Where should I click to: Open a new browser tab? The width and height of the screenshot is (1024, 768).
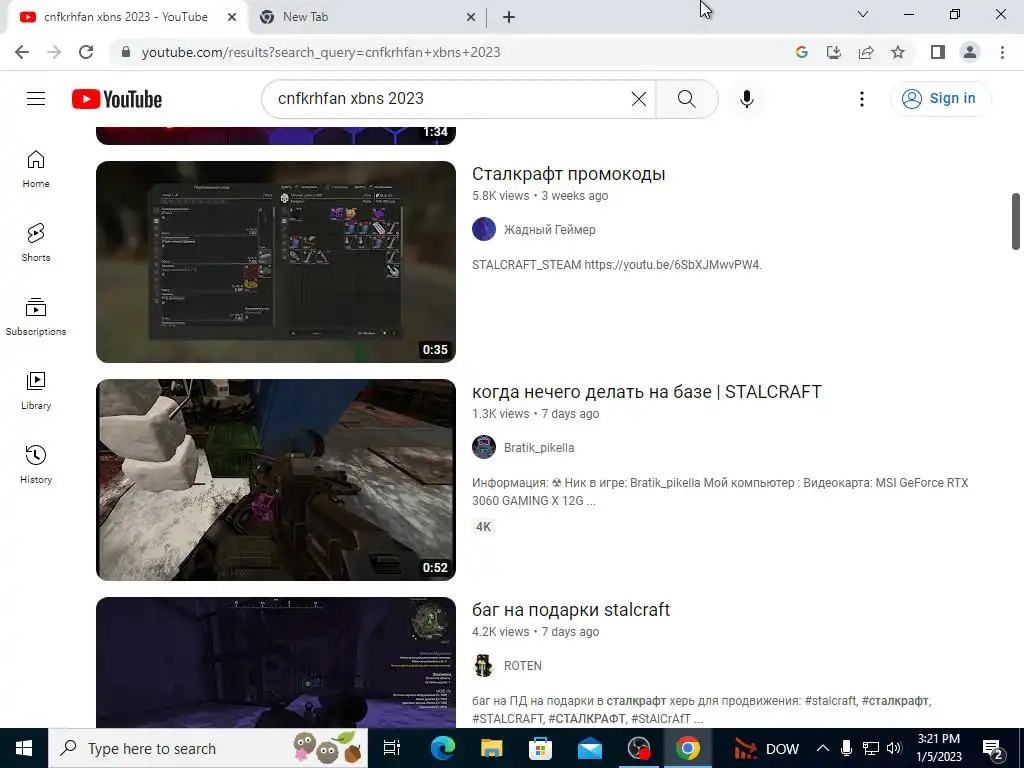point(509,17)
